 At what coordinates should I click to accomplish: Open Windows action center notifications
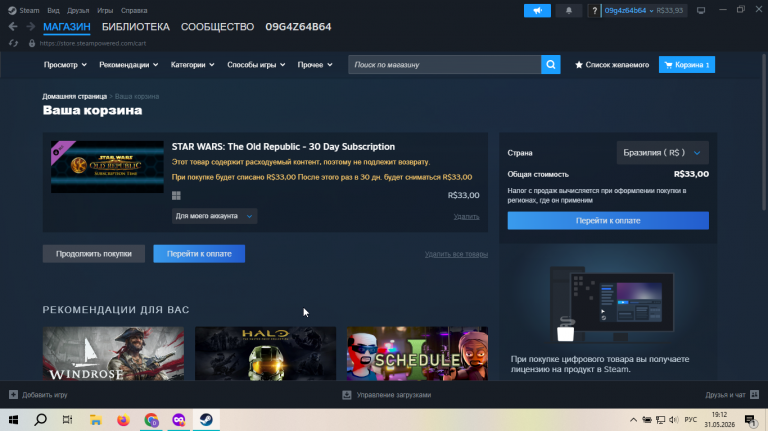click(x=750, y=420)
